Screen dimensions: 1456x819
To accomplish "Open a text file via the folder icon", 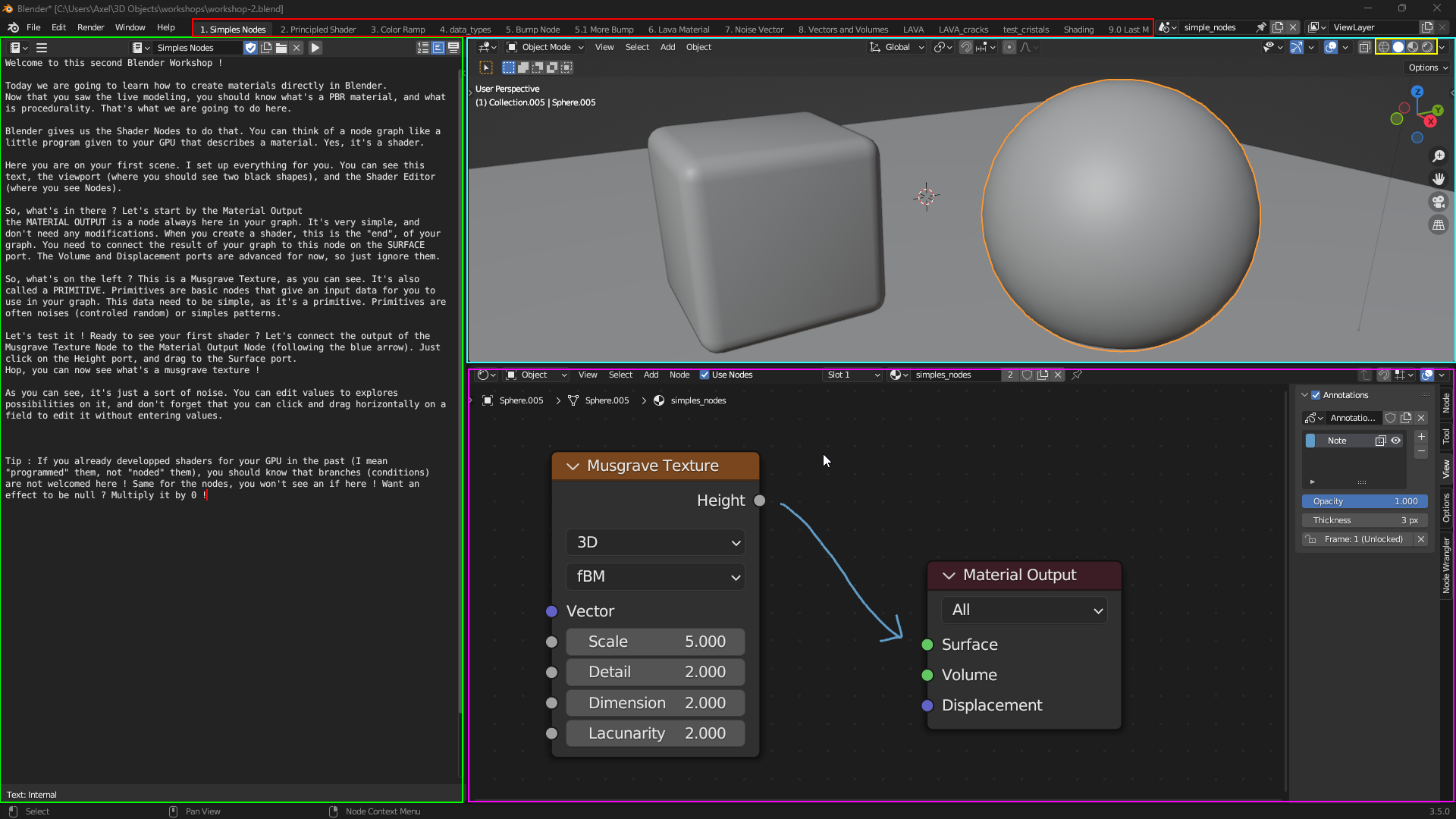I will click(x=281, y=47).
